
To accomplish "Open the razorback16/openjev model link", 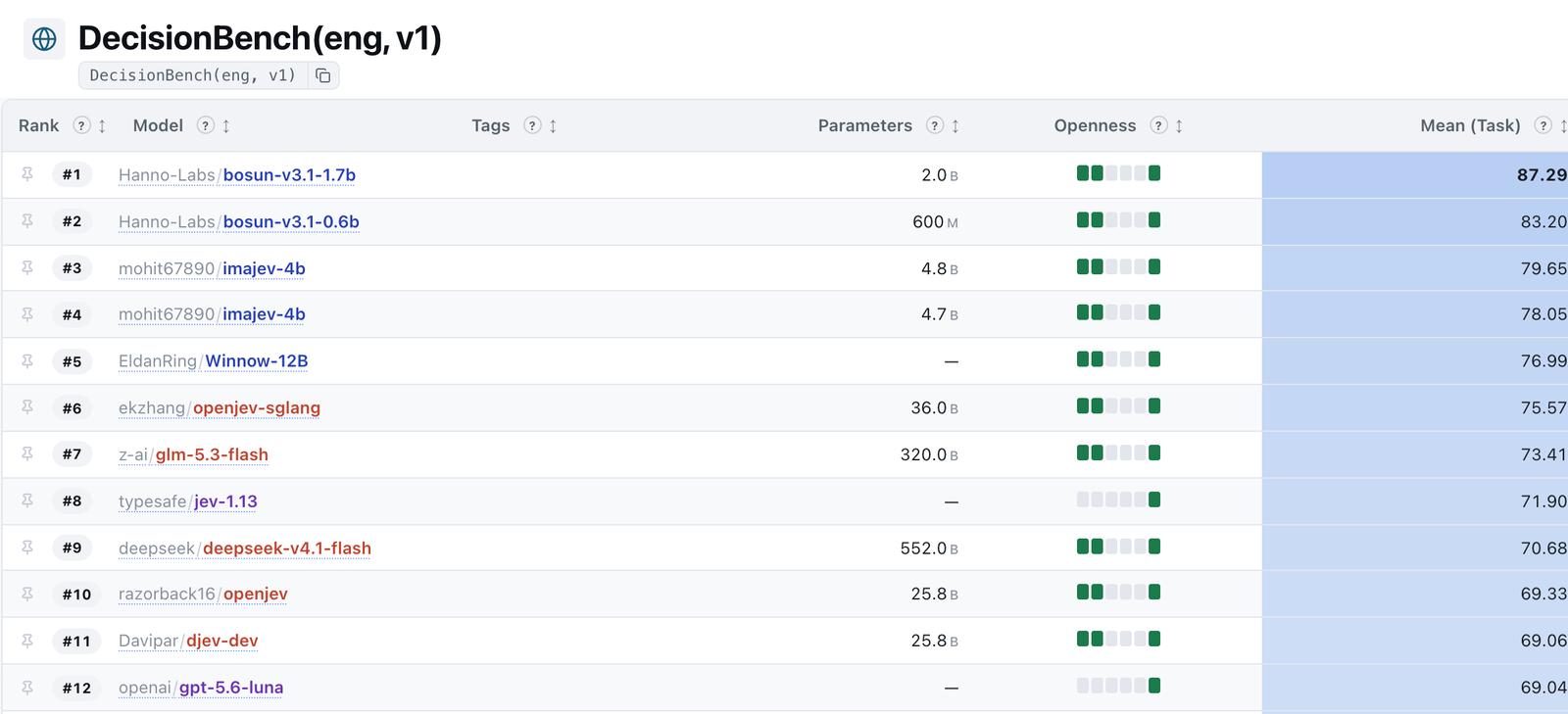I will tap(203, 595).
